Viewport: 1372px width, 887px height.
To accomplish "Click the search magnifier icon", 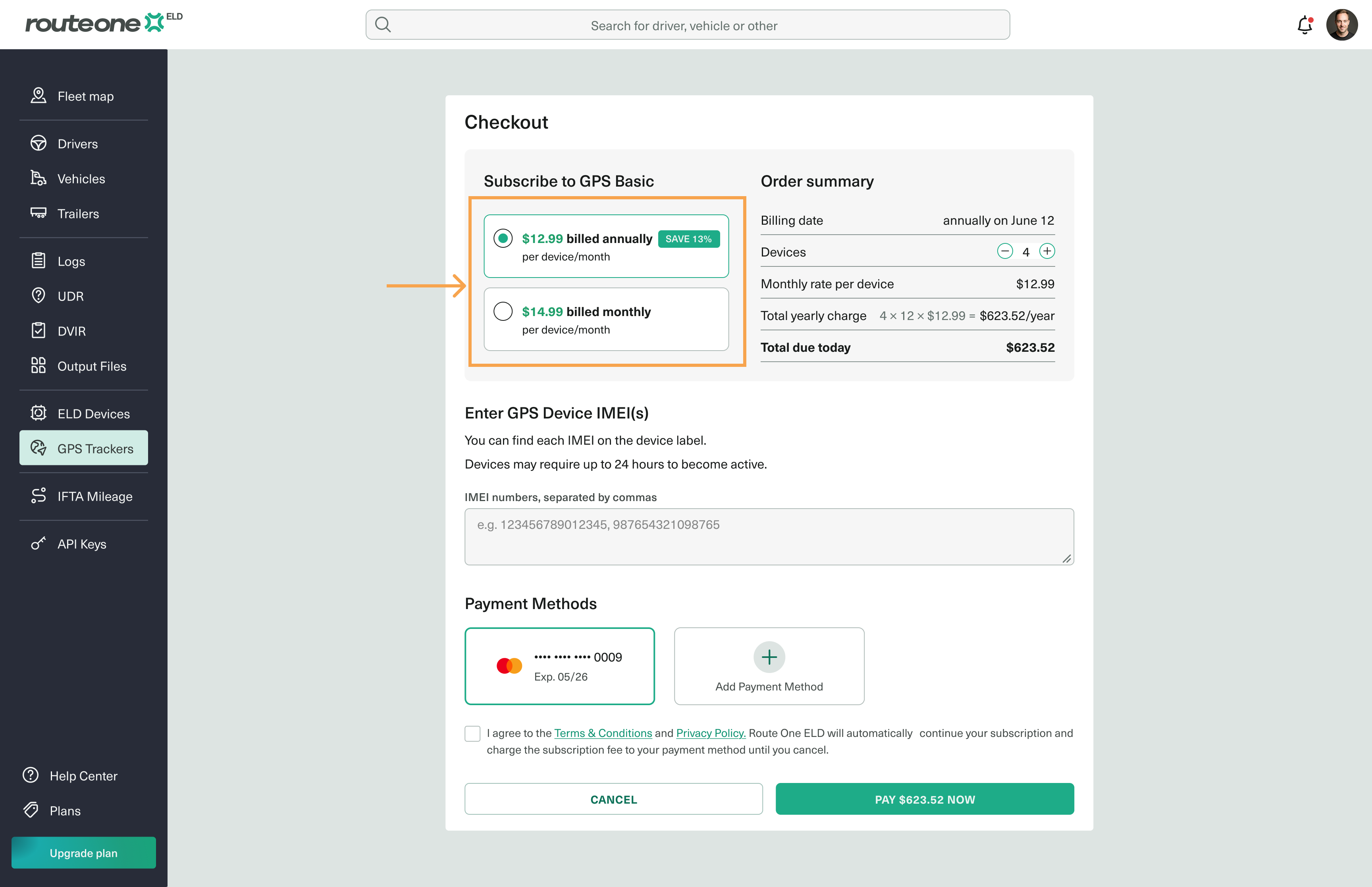I will (x=383, y=25).
